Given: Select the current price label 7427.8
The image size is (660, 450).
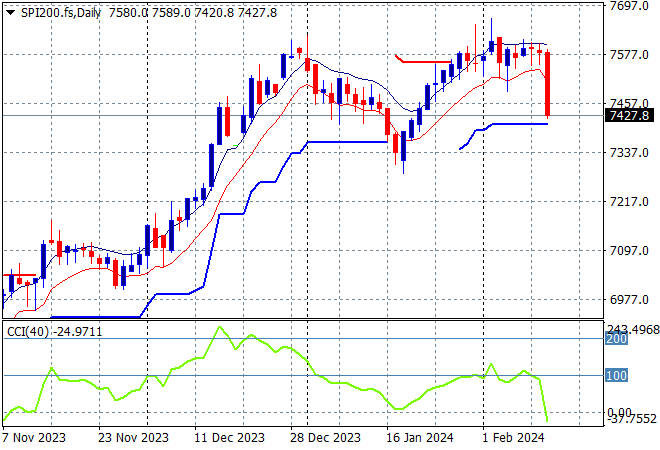Looking at the screenshot, I should pos(629,115).
